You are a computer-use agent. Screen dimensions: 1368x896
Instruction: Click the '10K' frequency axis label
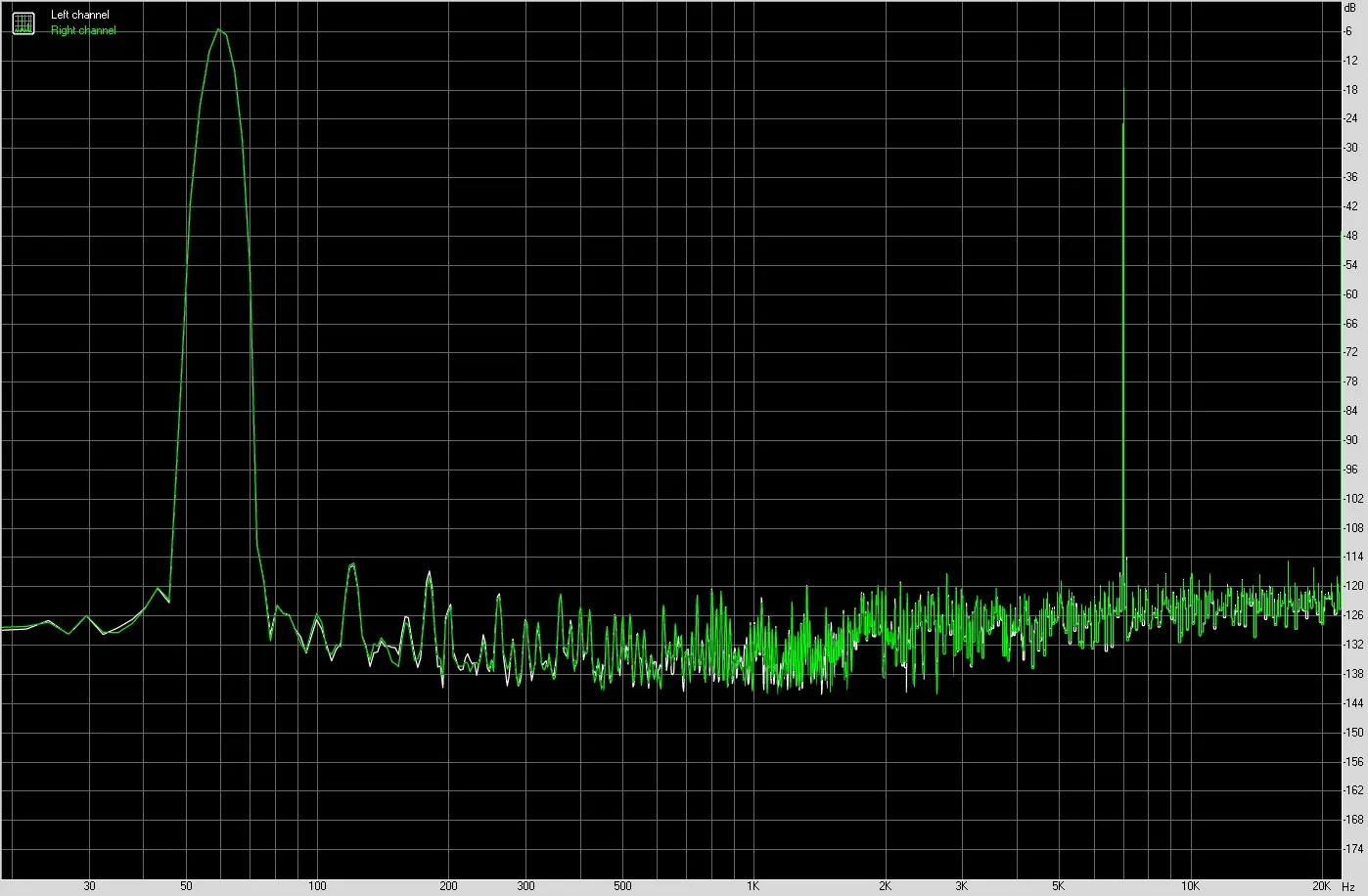pos(1190,886)
